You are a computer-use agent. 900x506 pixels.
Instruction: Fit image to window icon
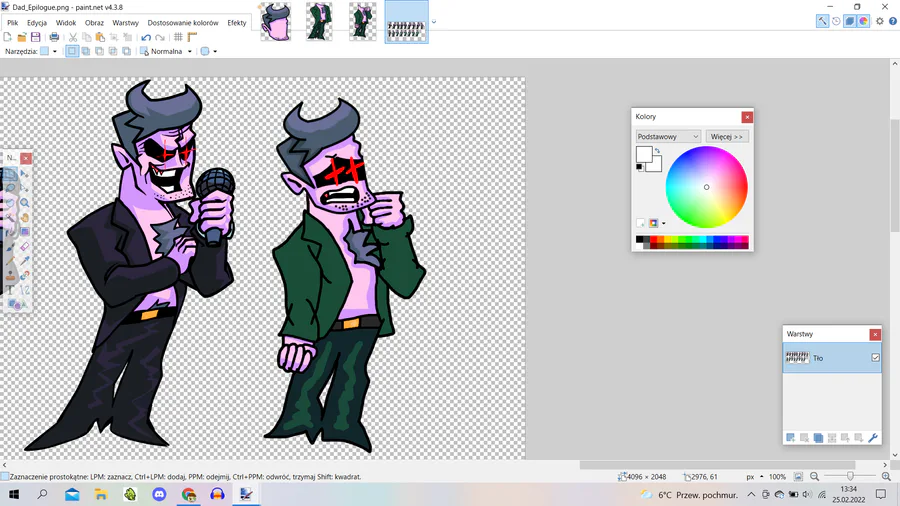tap(798, 477)
